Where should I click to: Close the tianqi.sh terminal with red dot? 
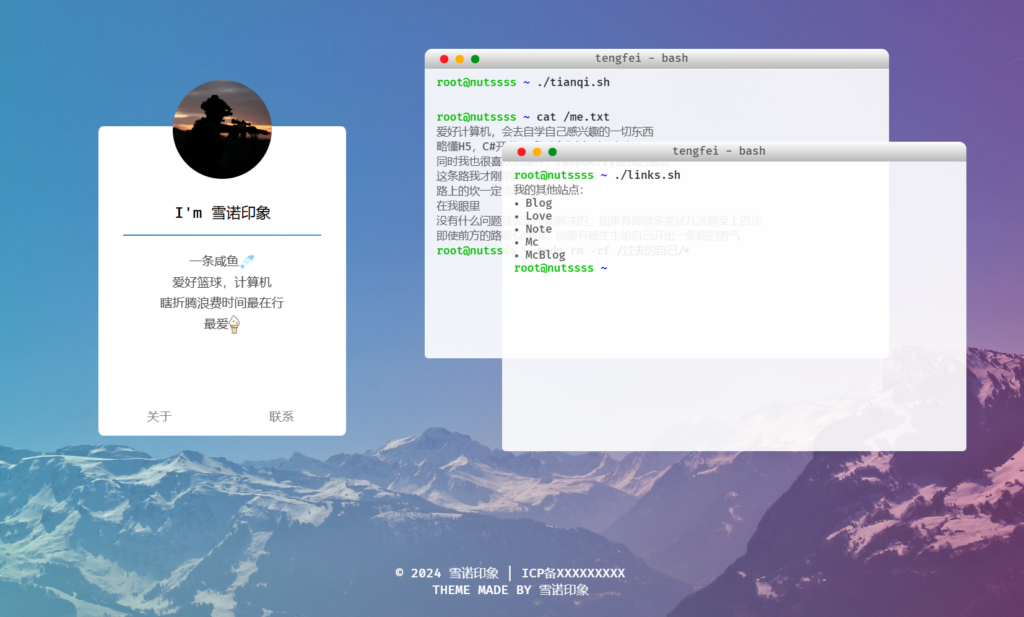pyautogui.click(x=444, y=59)
